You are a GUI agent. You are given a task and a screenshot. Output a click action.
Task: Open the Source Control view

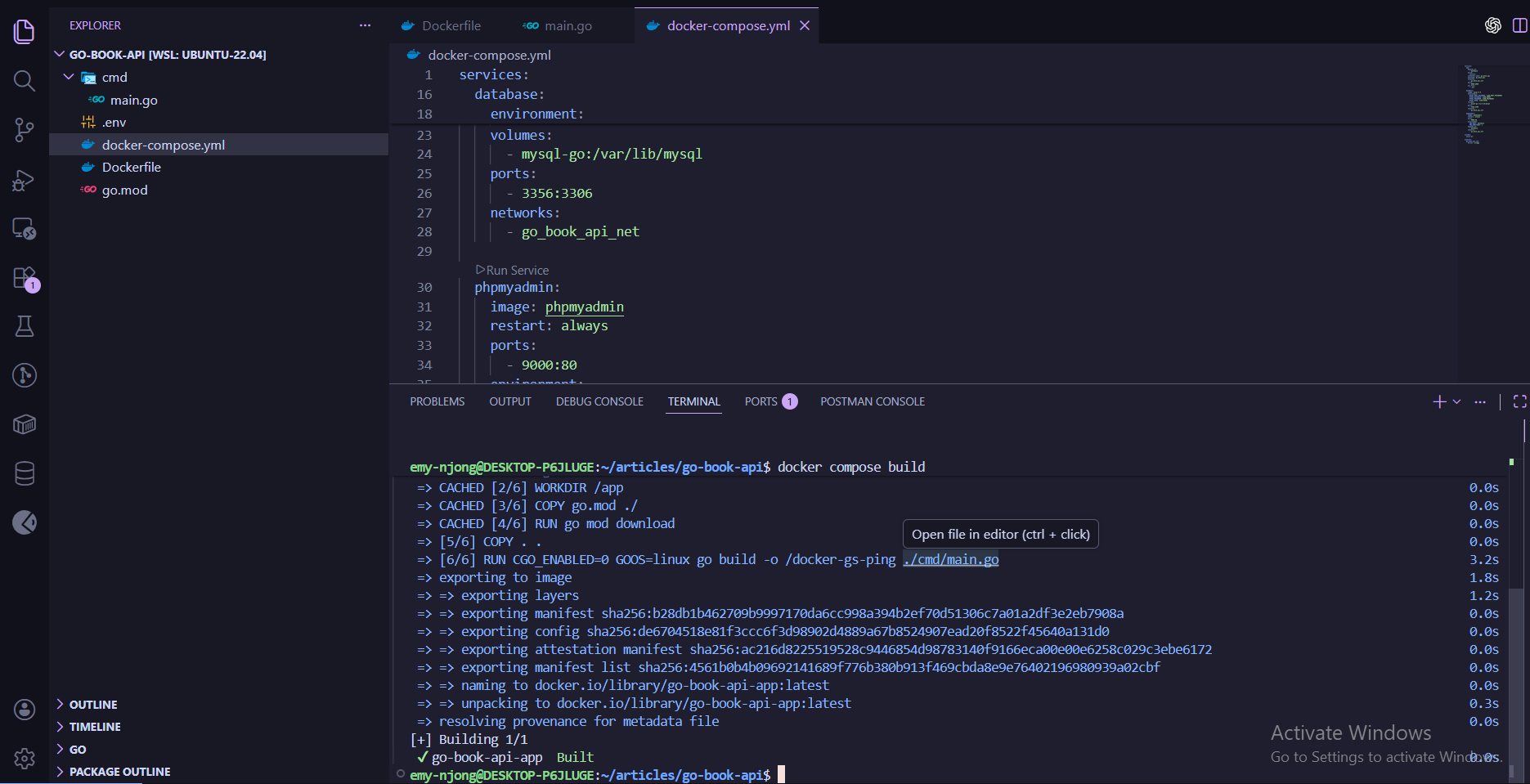pos(25,129)
